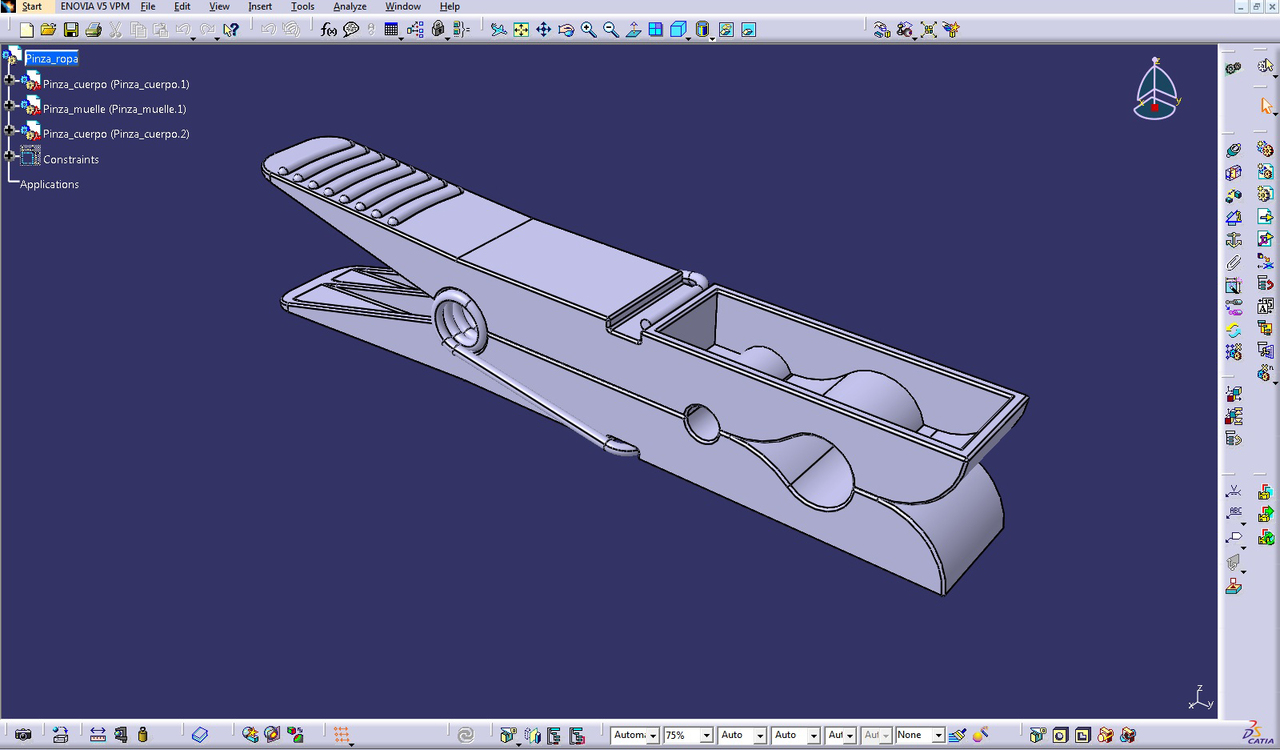Image resolution: width=1280 pixels, height=750 pixels.
Task: Select Pinza_muelle (Pinza_muelle.1) in tree
Action: [x=114, y=109]
